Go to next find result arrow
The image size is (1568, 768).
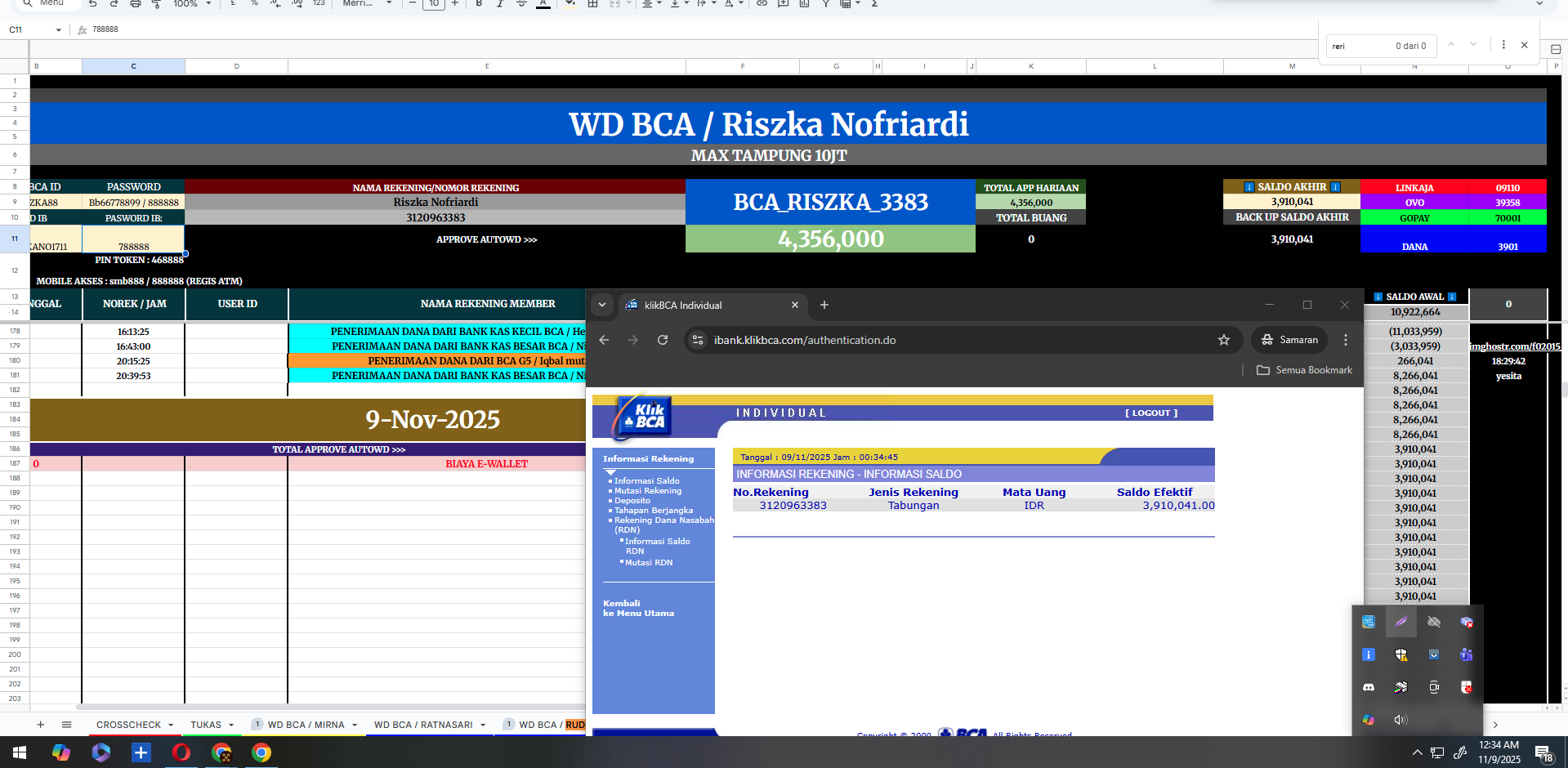1473,45
